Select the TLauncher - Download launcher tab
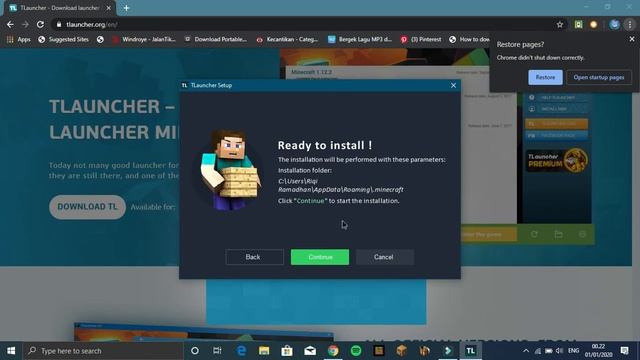Viewport: 640px width, 360px height. [60, 8]
